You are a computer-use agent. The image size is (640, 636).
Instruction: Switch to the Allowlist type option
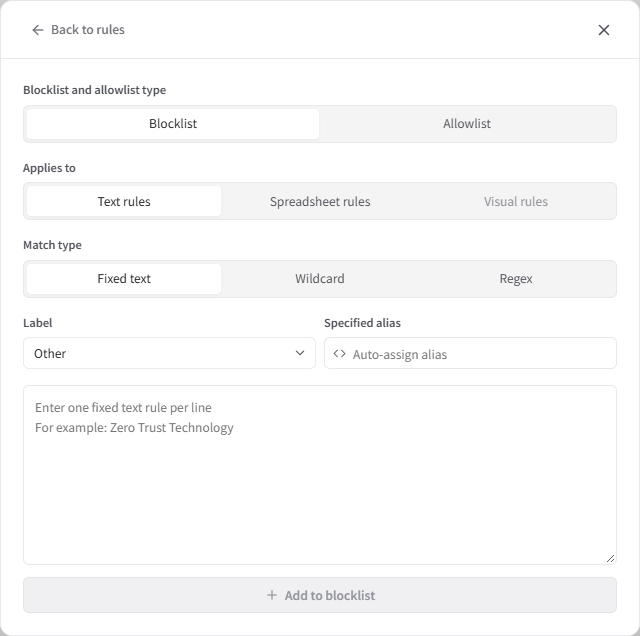pos(467,124)
